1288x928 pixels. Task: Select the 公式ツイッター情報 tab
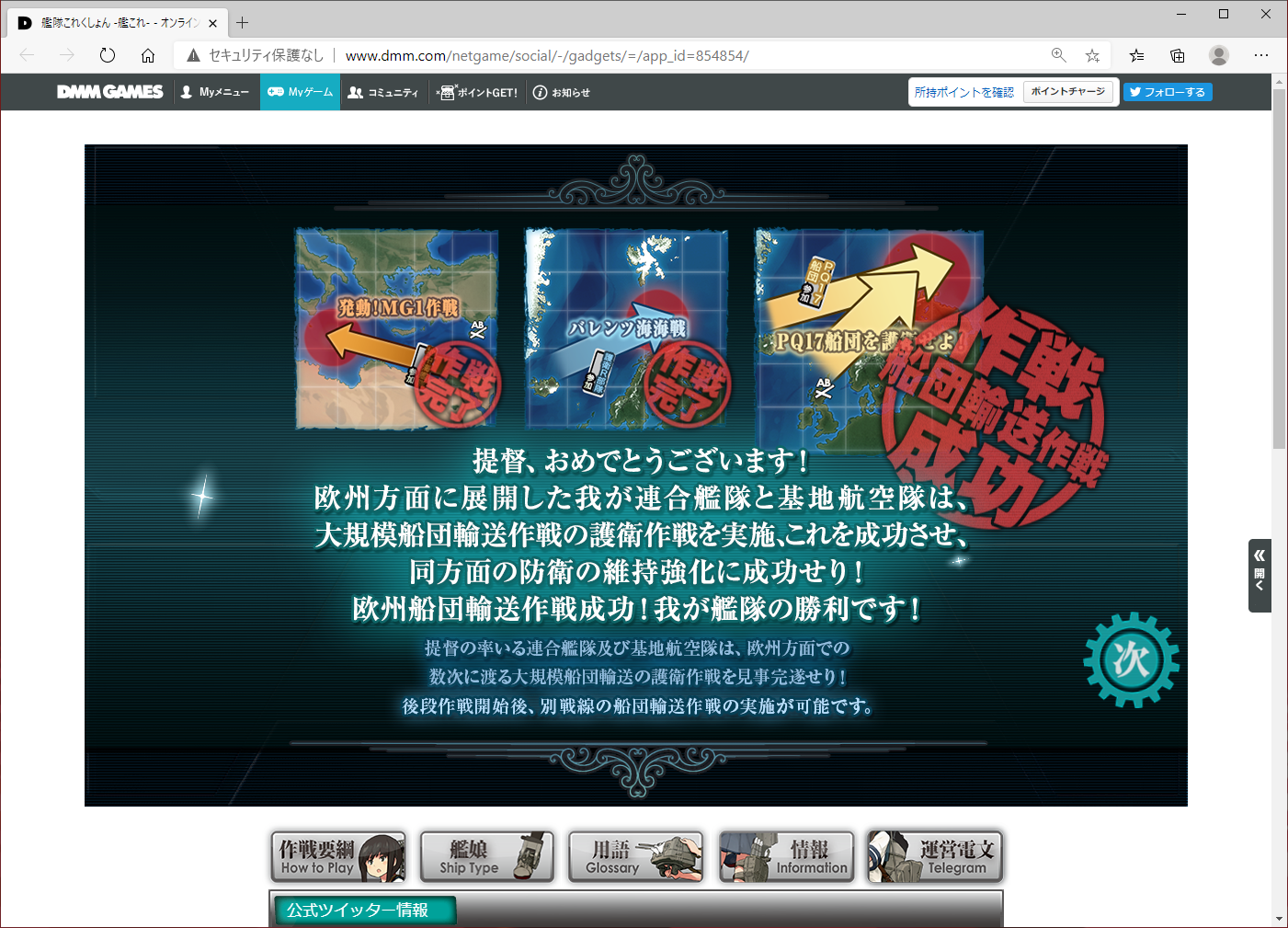[x=365, y=910]
